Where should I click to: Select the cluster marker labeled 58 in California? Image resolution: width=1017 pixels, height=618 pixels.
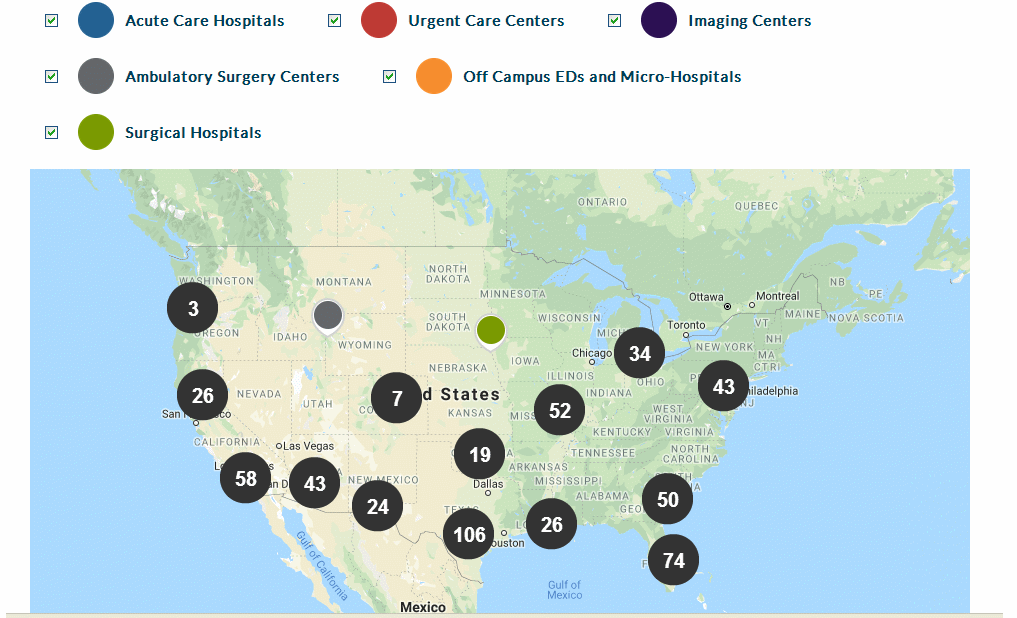click(x=245, y=478)
